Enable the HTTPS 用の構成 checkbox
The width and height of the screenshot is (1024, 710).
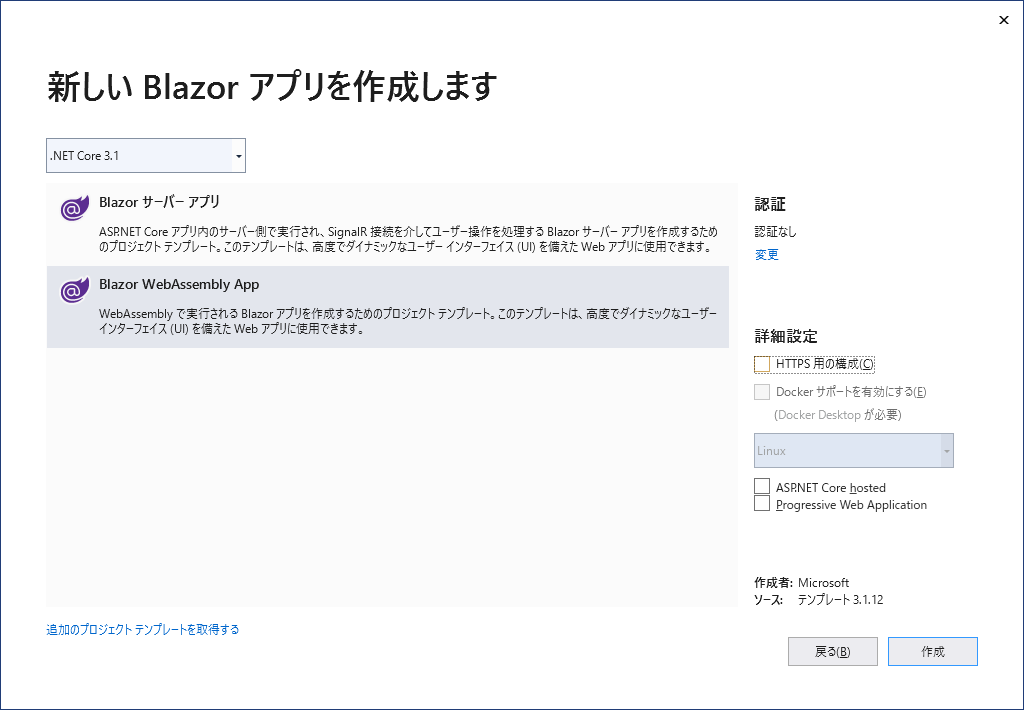[761, 364]
